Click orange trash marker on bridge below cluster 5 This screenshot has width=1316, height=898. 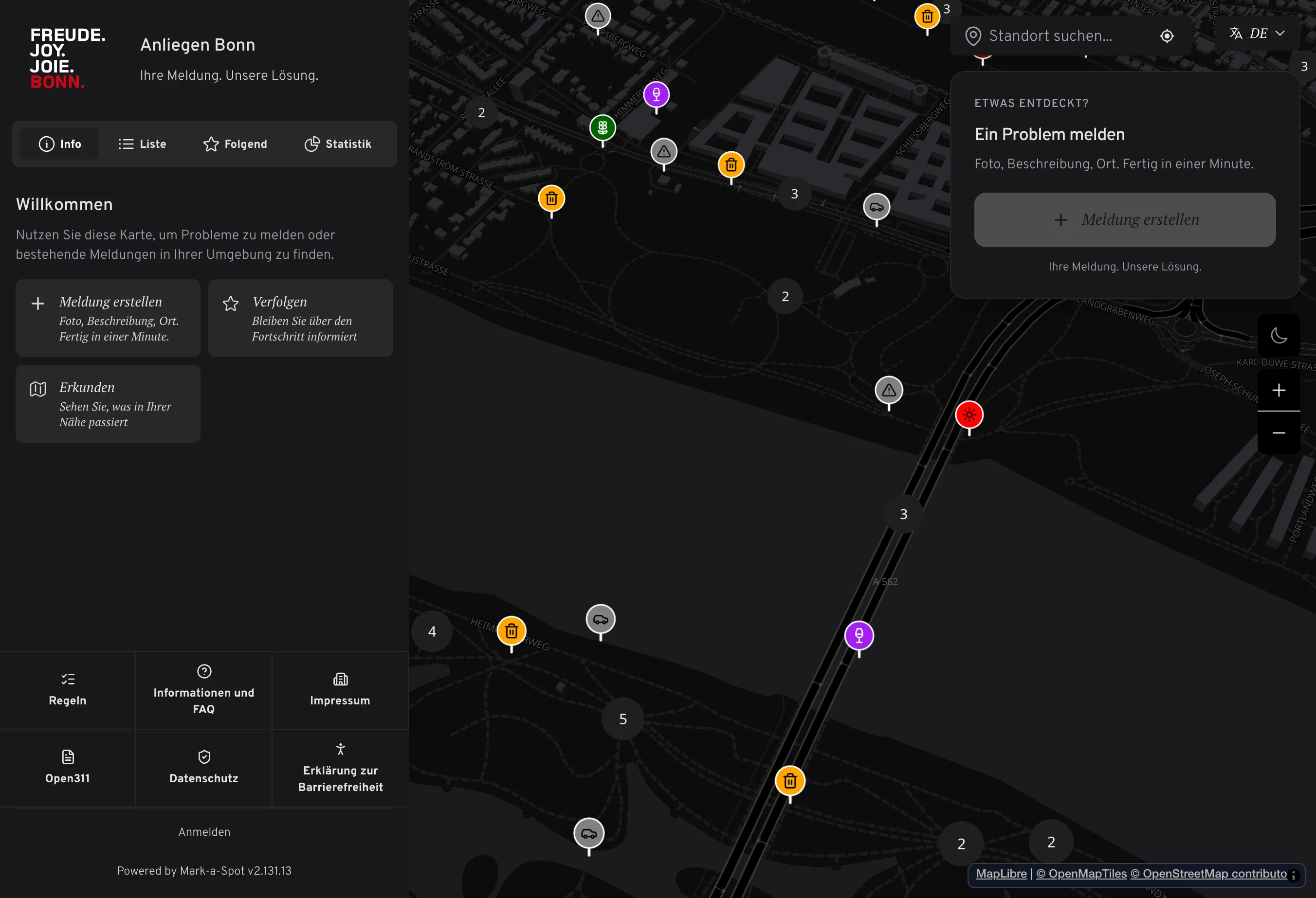[790, 782]
